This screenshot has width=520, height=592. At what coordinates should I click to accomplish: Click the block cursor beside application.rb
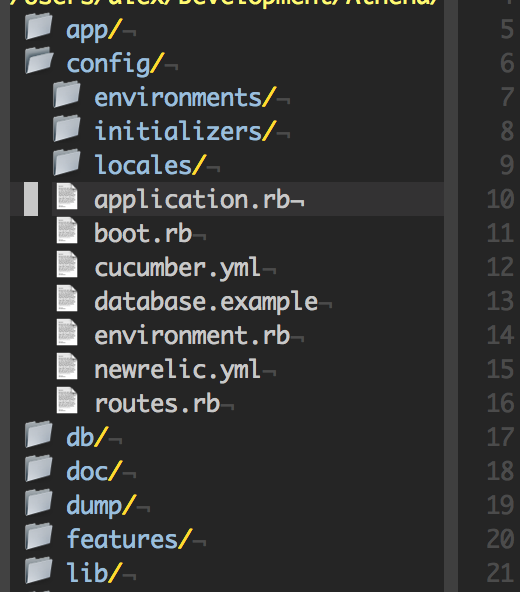pos(31,199)
